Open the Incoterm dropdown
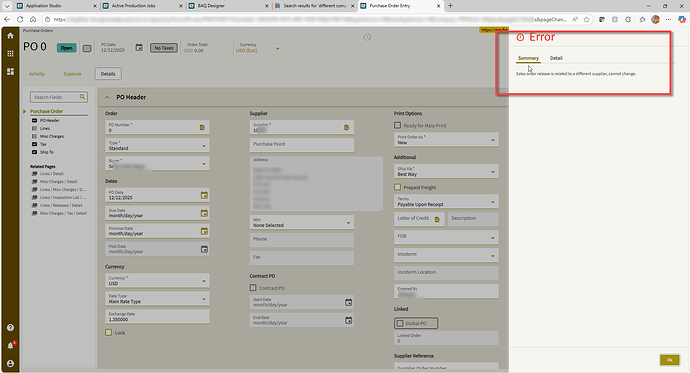The height and width of the screenshot is (373, 690). (446, 256)
